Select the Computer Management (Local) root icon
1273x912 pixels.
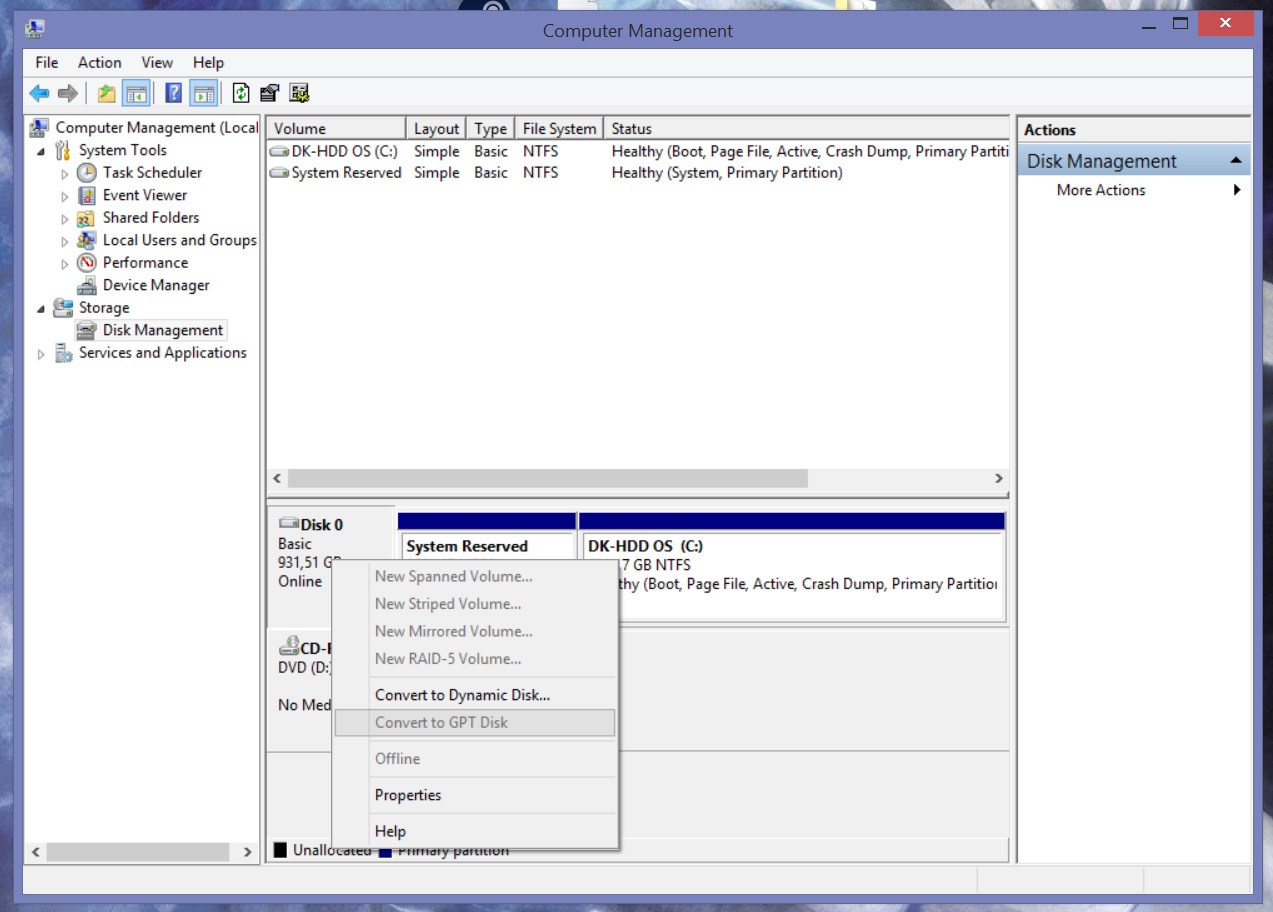click(x=39, y=128)
